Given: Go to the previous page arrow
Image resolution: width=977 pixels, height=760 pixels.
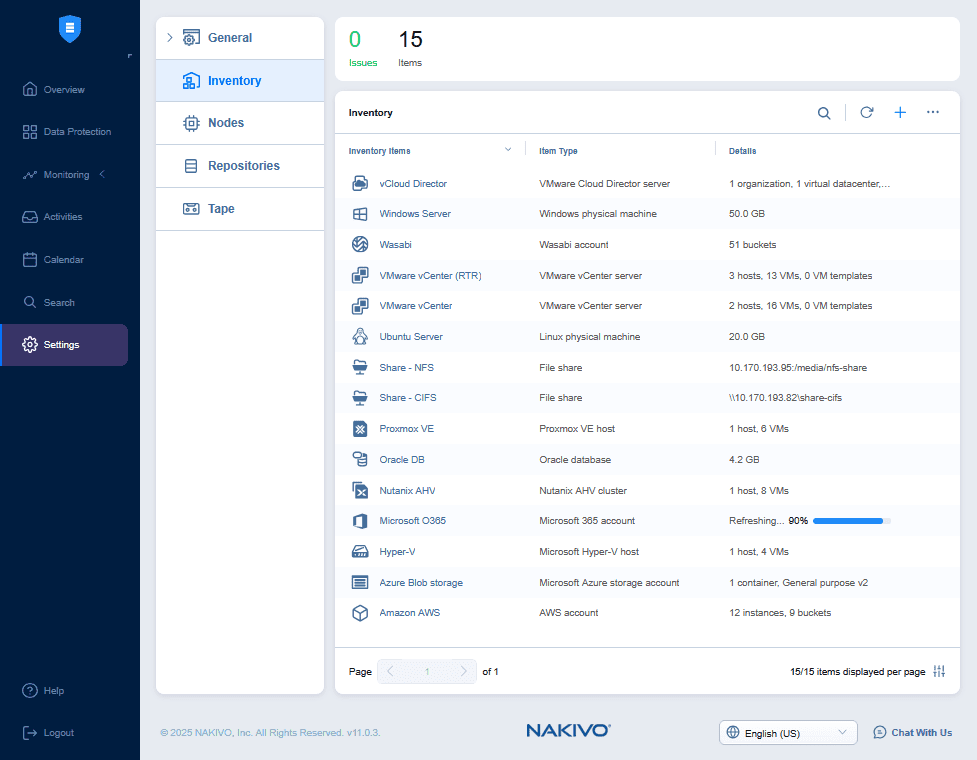Looking at the screenshot, I should [x=390, y=672].
